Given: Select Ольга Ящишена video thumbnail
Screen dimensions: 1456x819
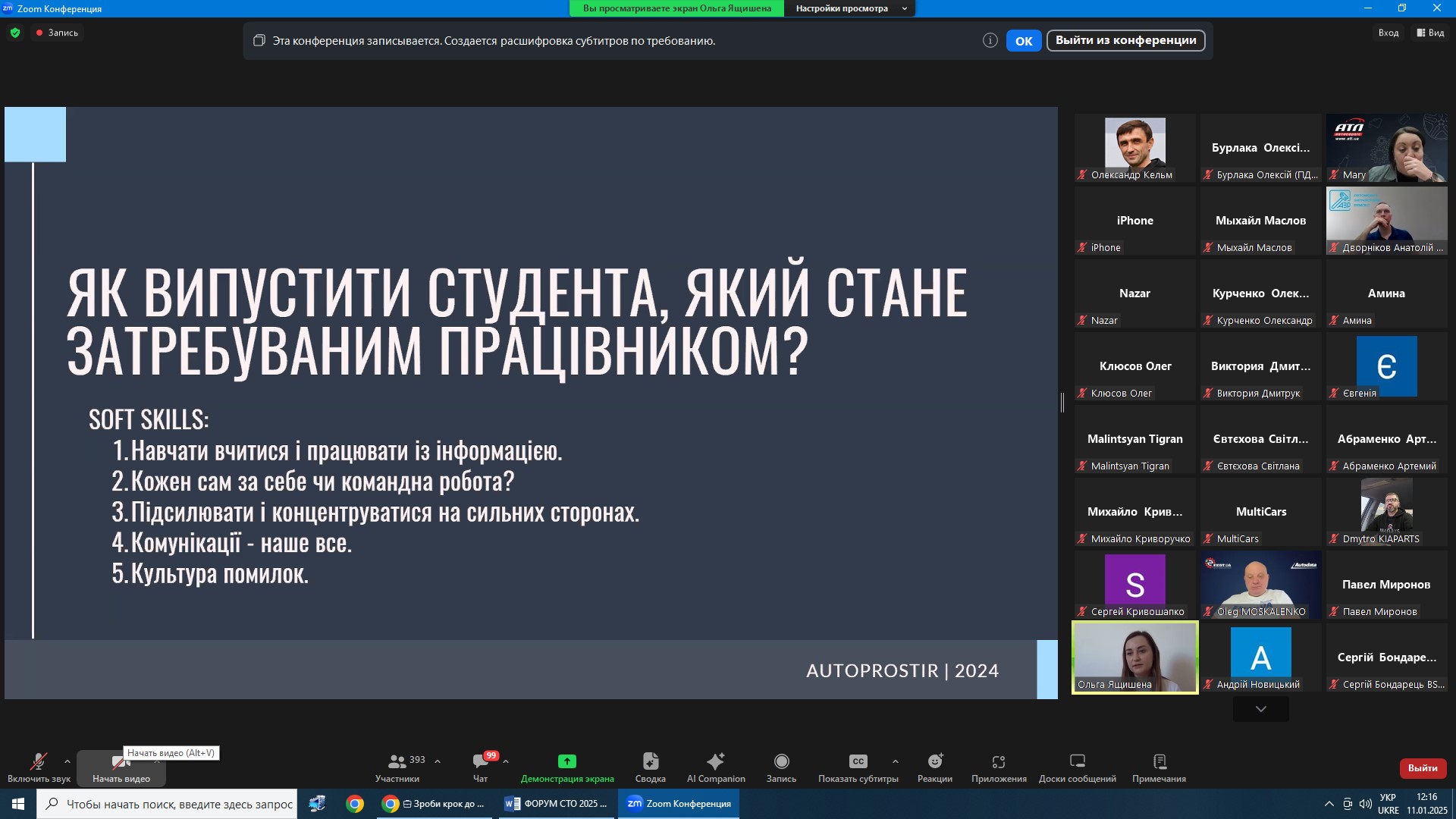Looking at the screenshot, I should coord(1134,657).
